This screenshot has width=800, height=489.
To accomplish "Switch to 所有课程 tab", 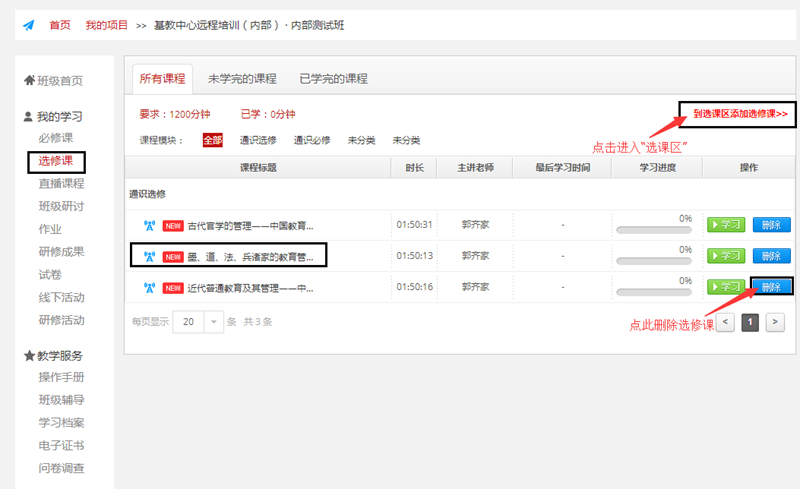I will (x=162, y=79).
